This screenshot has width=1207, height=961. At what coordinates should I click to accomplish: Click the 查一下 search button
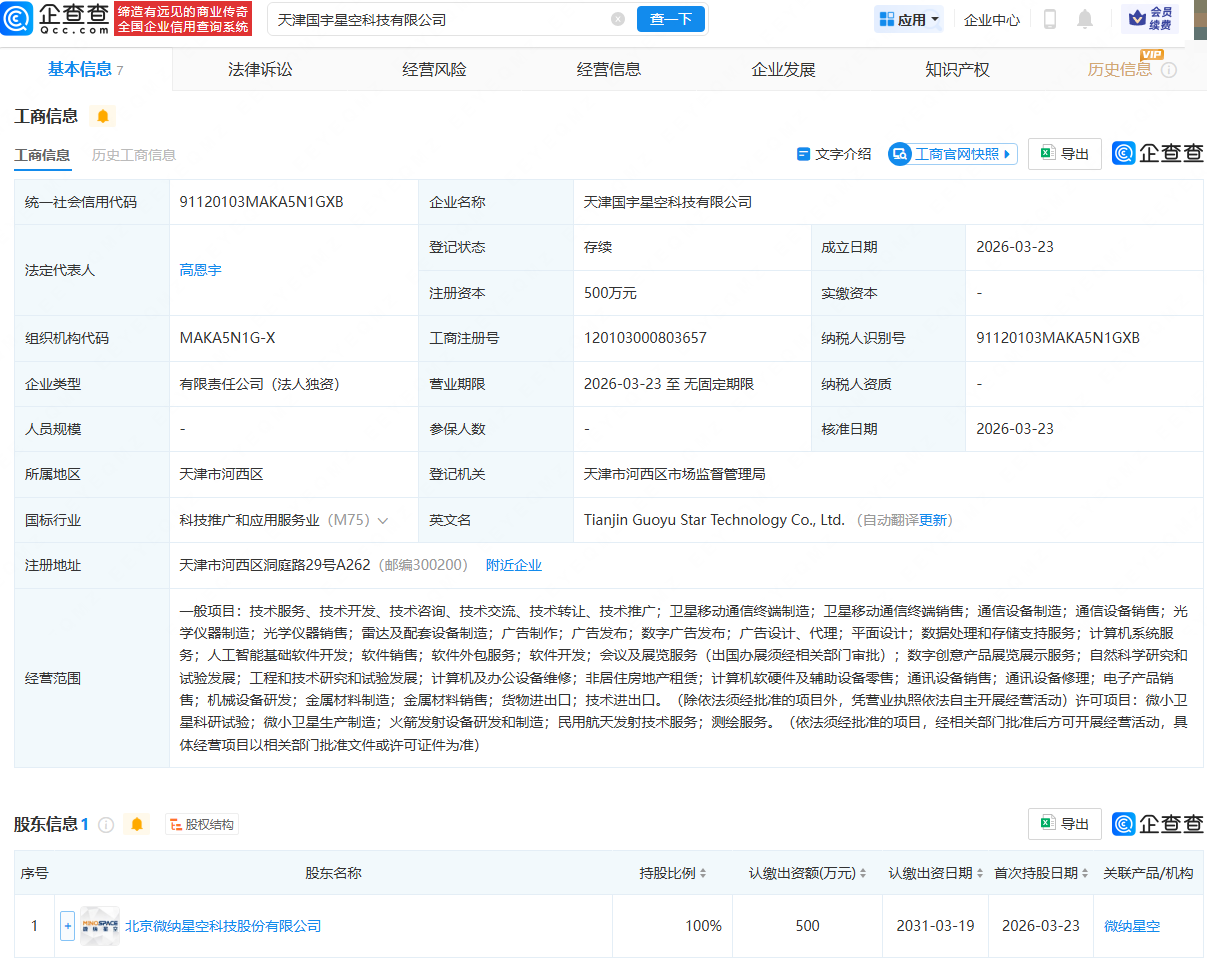pos(670,19)
